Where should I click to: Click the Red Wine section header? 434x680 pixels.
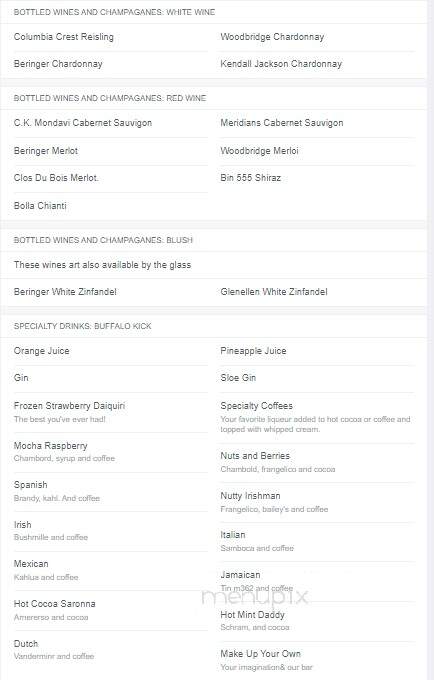coord(110,98)
